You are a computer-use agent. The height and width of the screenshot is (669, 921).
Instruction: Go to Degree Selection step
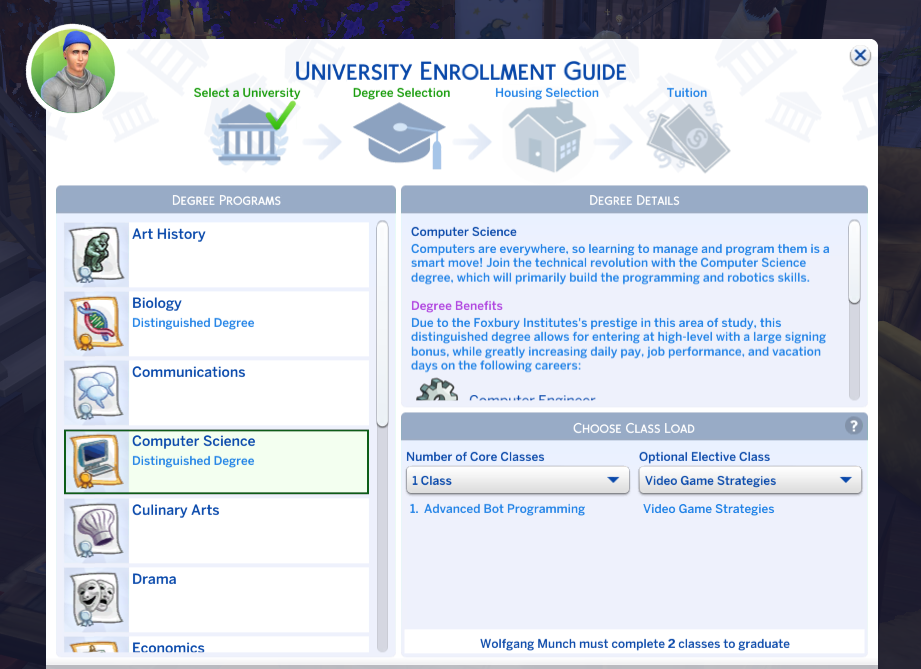tap(401, 93)
